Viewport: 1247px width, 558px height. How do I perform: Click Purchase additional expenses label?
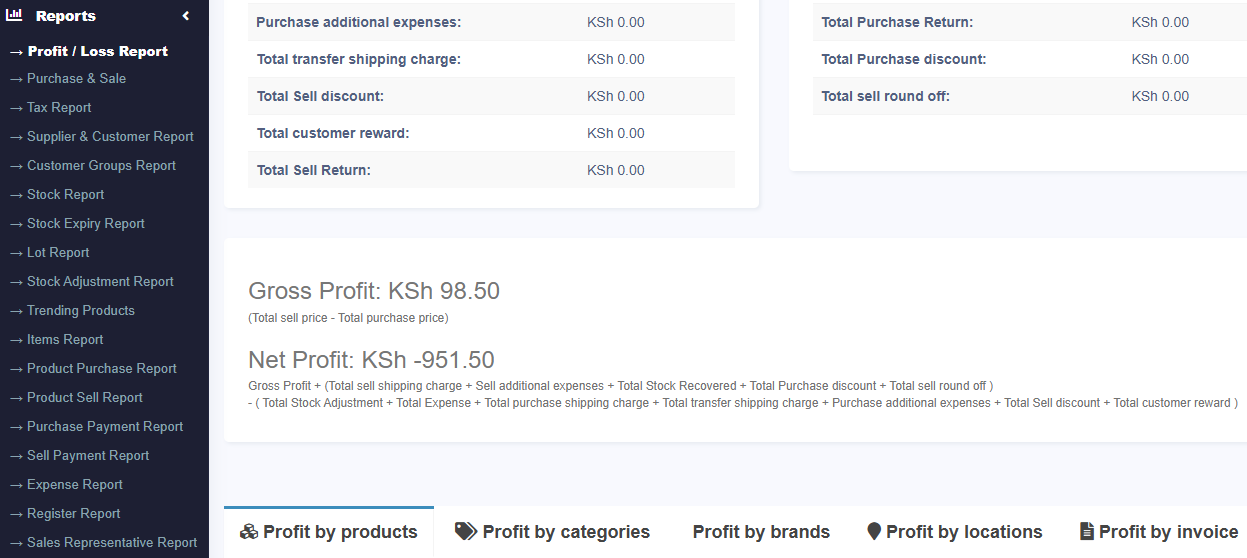[x=359, y=22]
